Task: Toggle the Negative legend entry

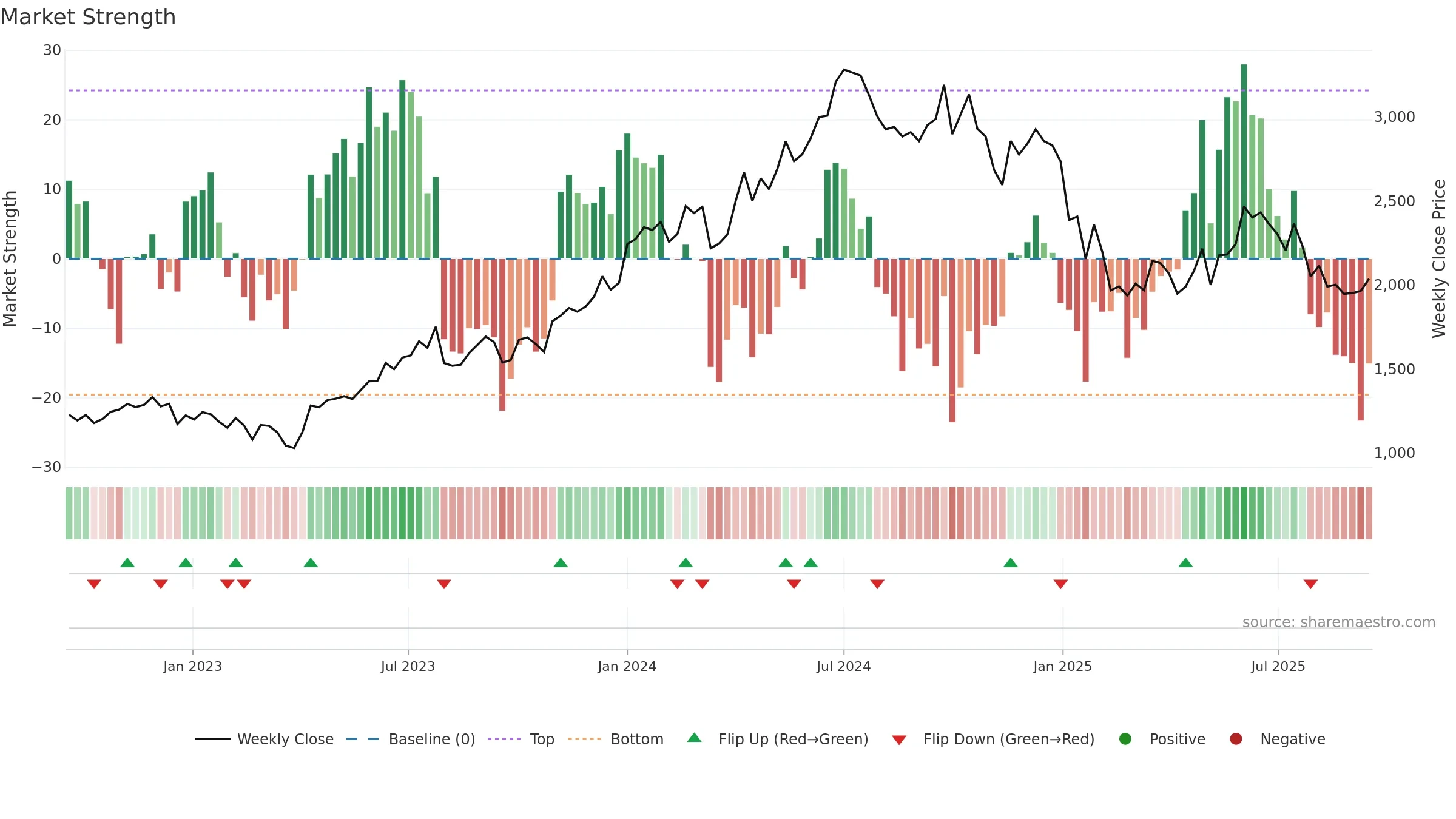Action: pyautogui.click(x=1277, y=739)
